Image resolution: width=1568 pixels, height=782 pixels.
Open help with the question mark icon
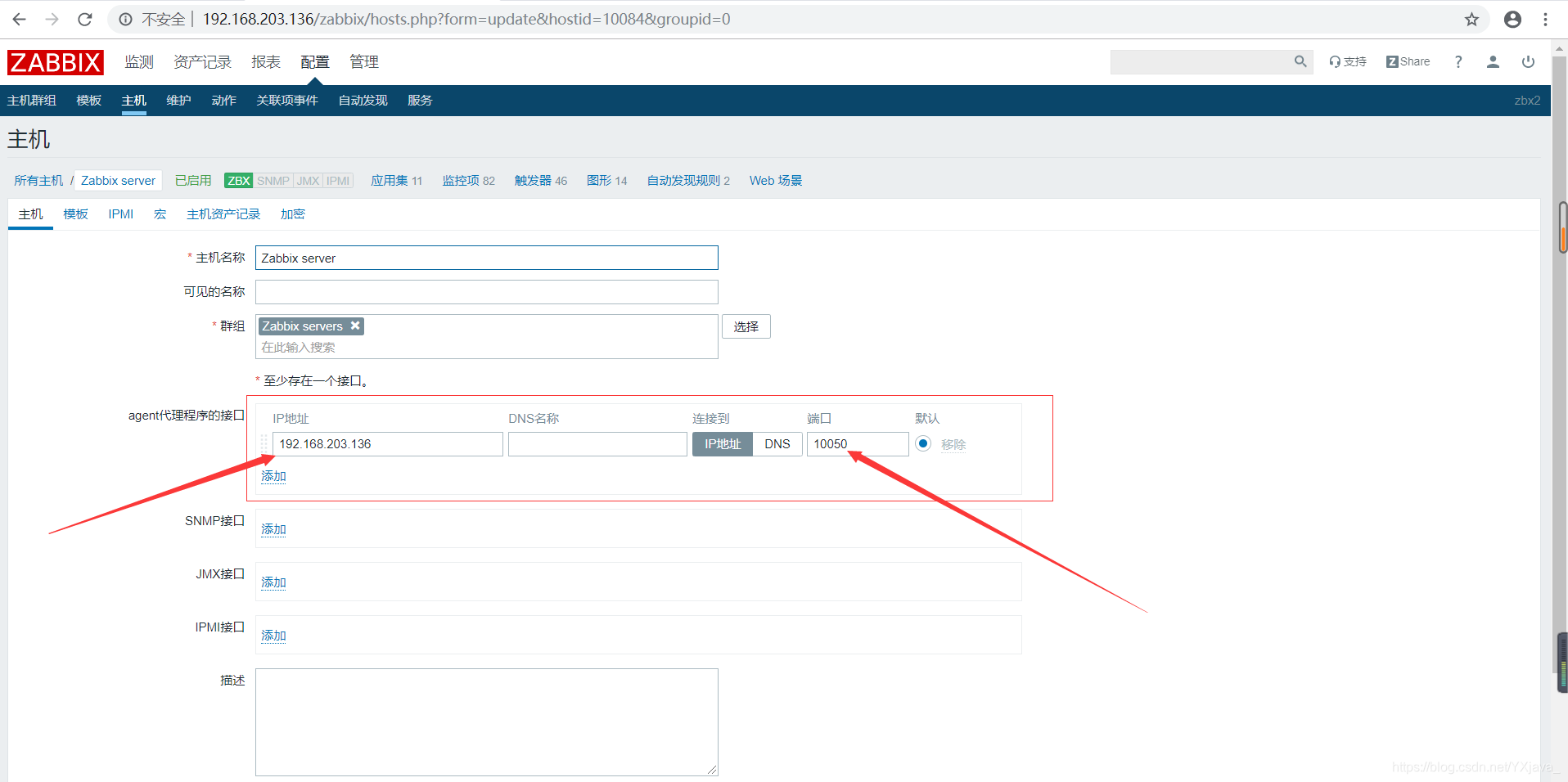point(1458,61)
